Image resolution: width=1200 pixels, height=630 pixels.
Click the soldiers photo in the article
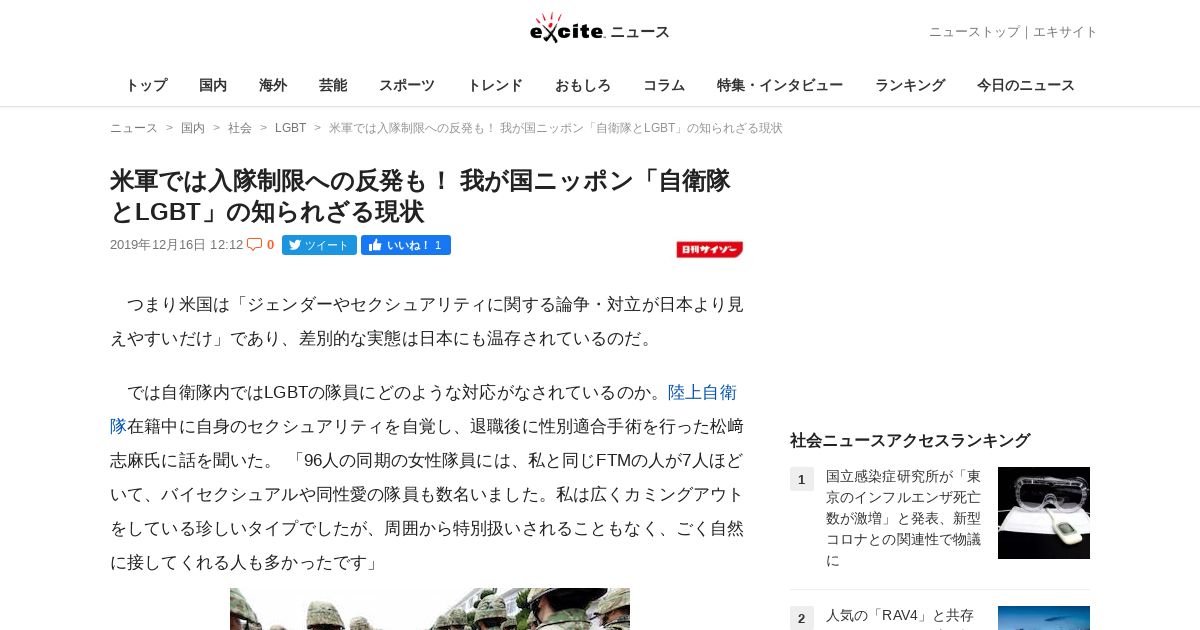(x=430, y=609)
